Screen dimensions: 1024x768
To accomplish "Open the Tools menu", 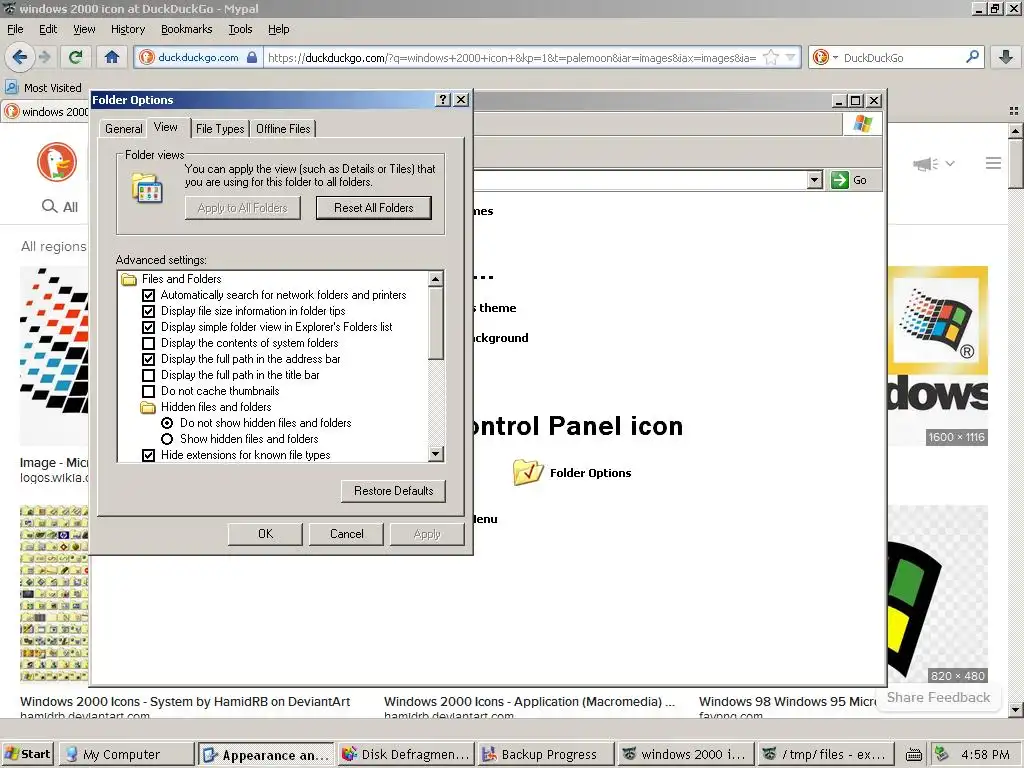I will click(240, 29).
